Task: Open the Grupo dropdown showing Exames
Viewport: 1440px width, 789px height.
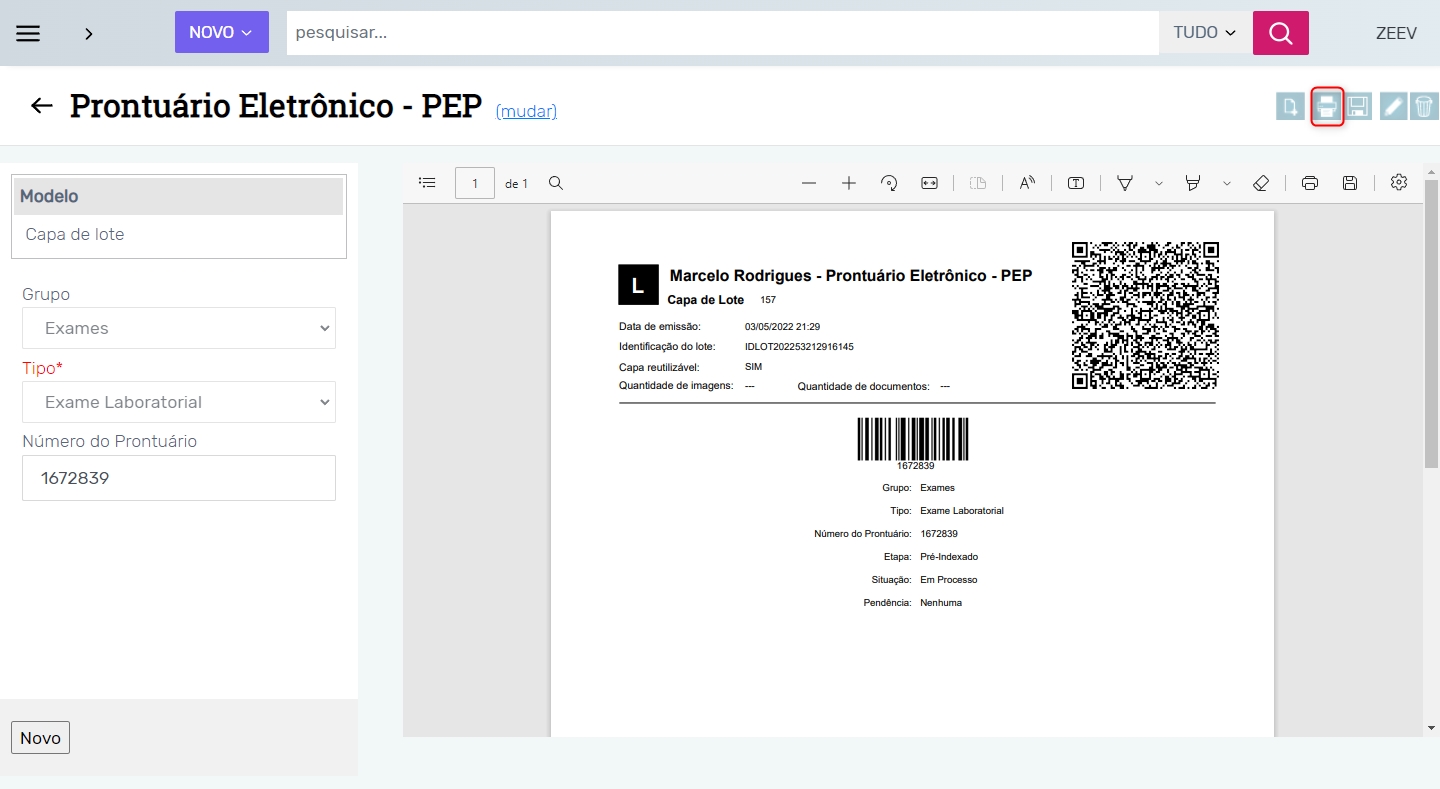Action: 179,328
